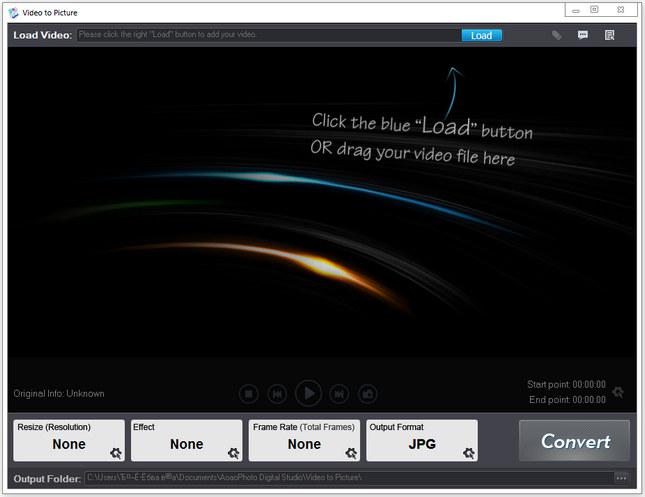Close the Video to Picture window
645x497 pixels.
pos(621,9)
